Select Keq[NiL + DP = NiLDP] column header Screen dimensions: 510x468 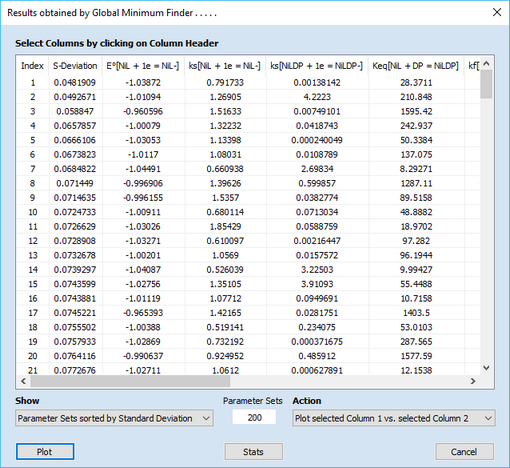point(416,66)
